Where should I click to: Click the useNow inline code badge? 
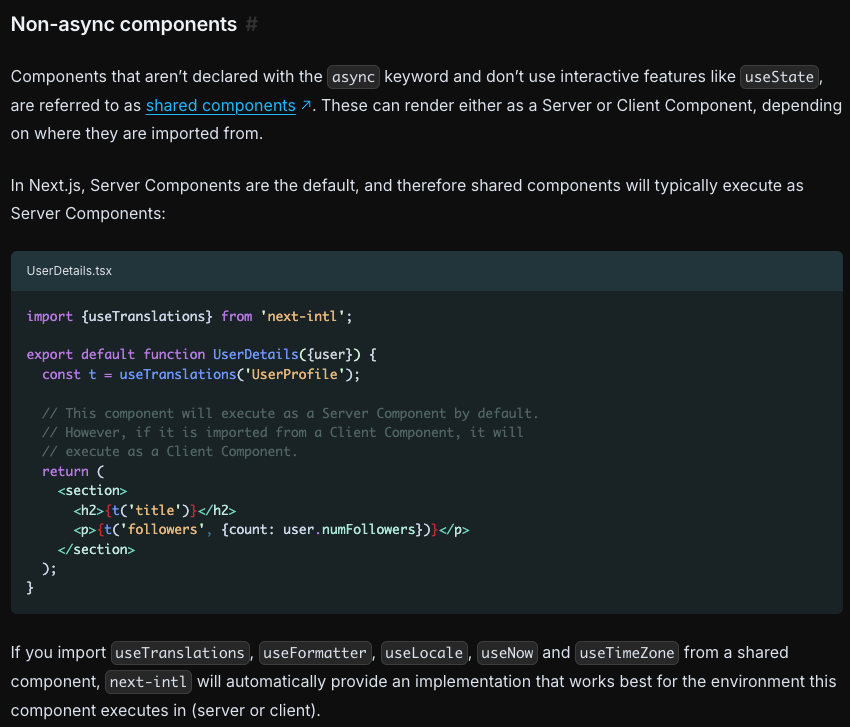point(507,653)
